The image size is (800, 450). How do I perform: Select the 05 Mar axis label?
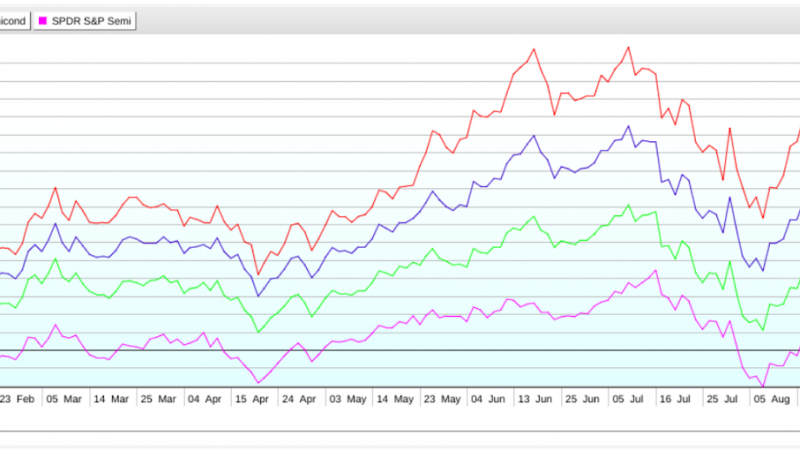tap(64, 399)
